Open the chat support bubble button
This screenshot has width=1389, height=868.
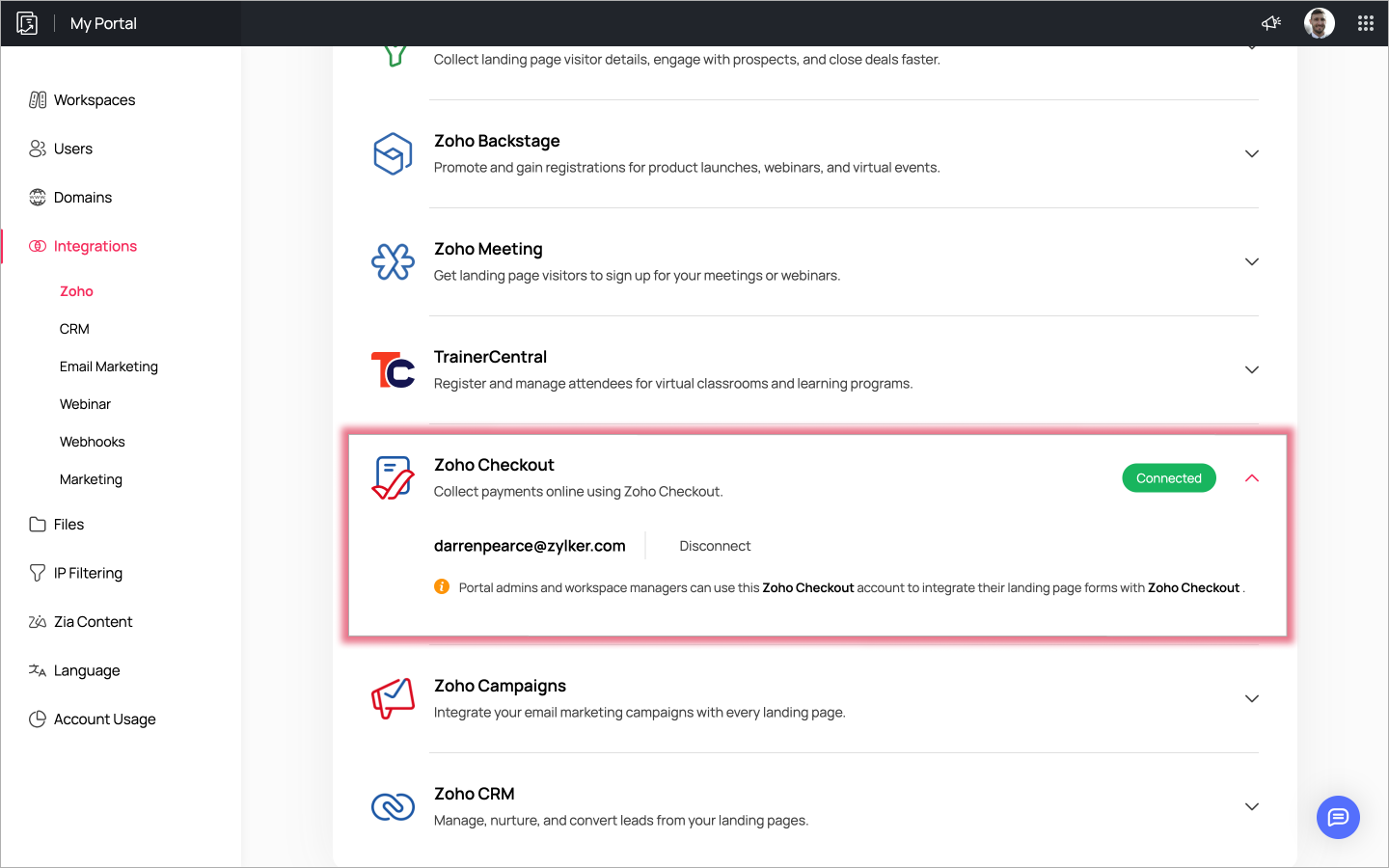click(1338, 818)
